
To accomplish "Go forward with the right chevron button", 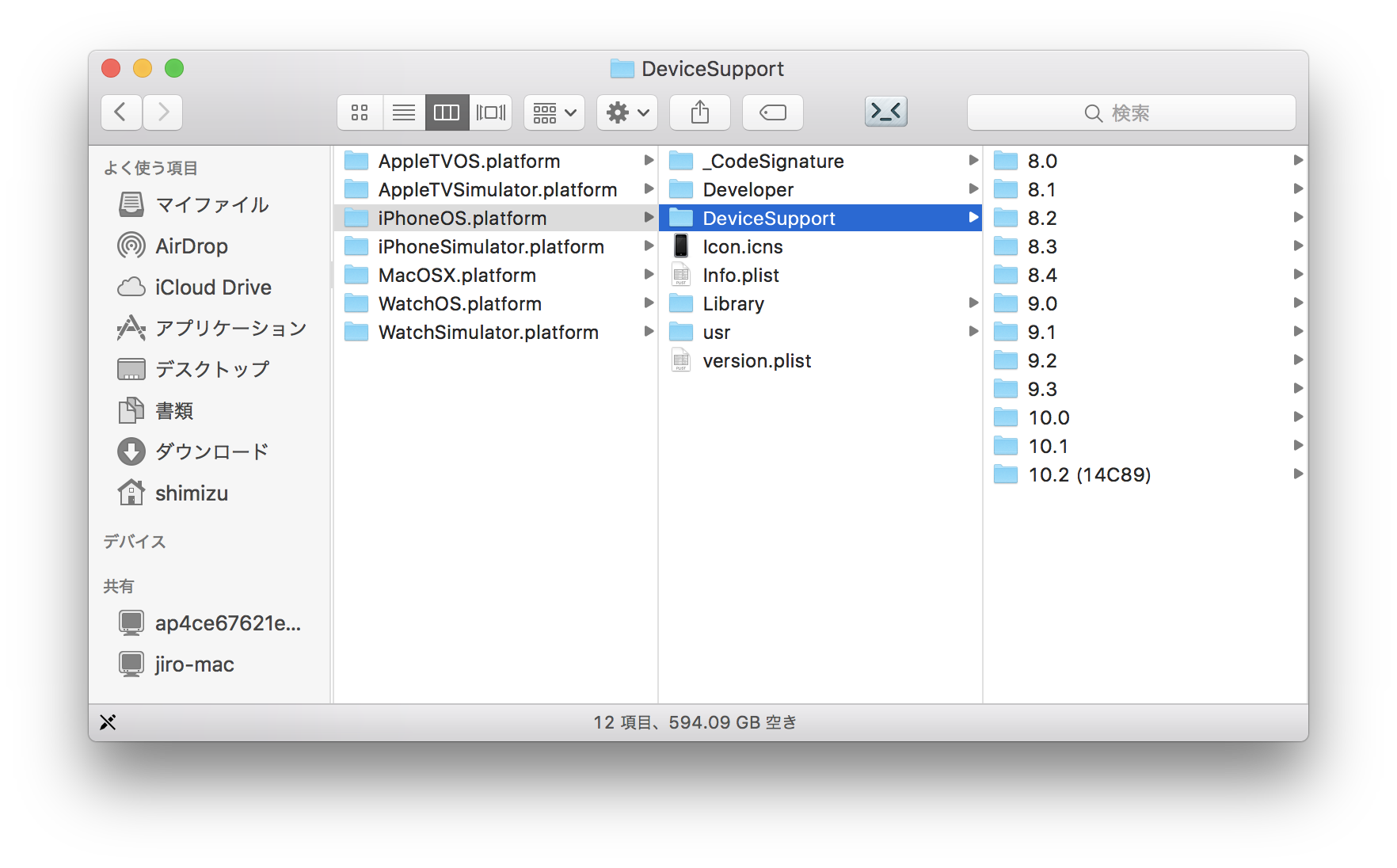I will coord(163,112).
